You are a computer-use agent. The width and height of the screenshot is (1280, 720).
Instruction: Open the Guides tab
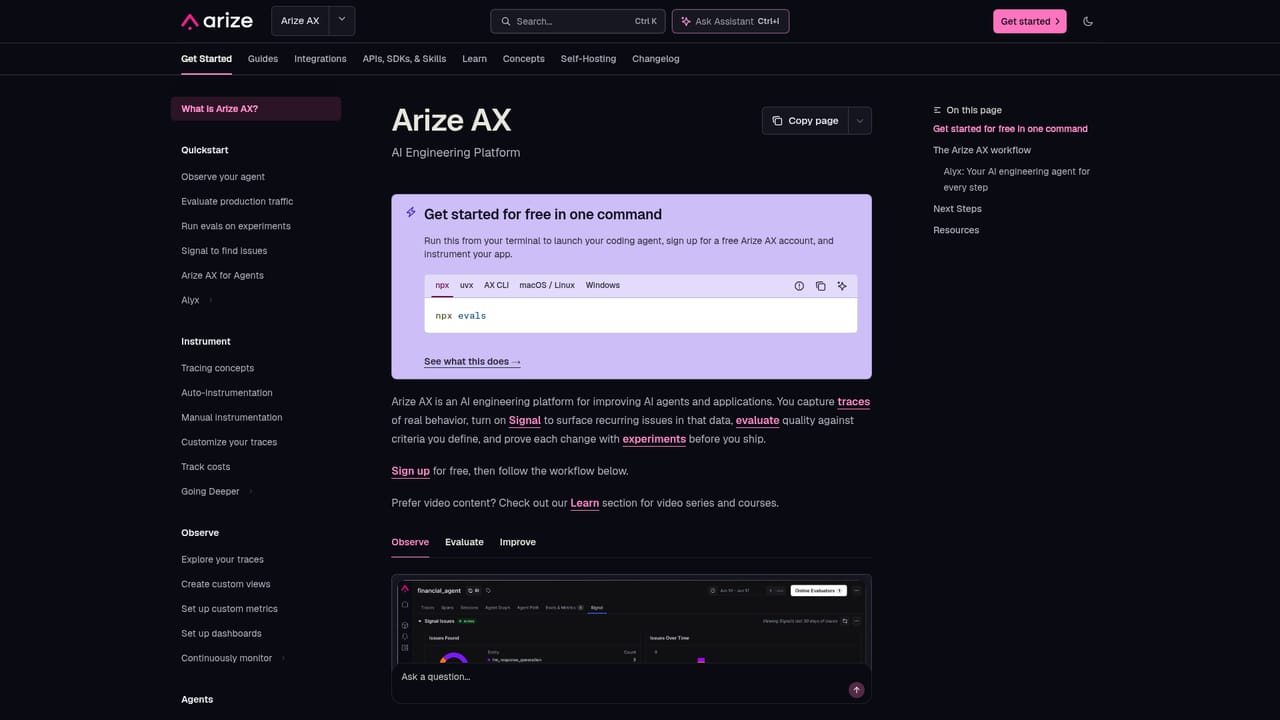point(263,59)
